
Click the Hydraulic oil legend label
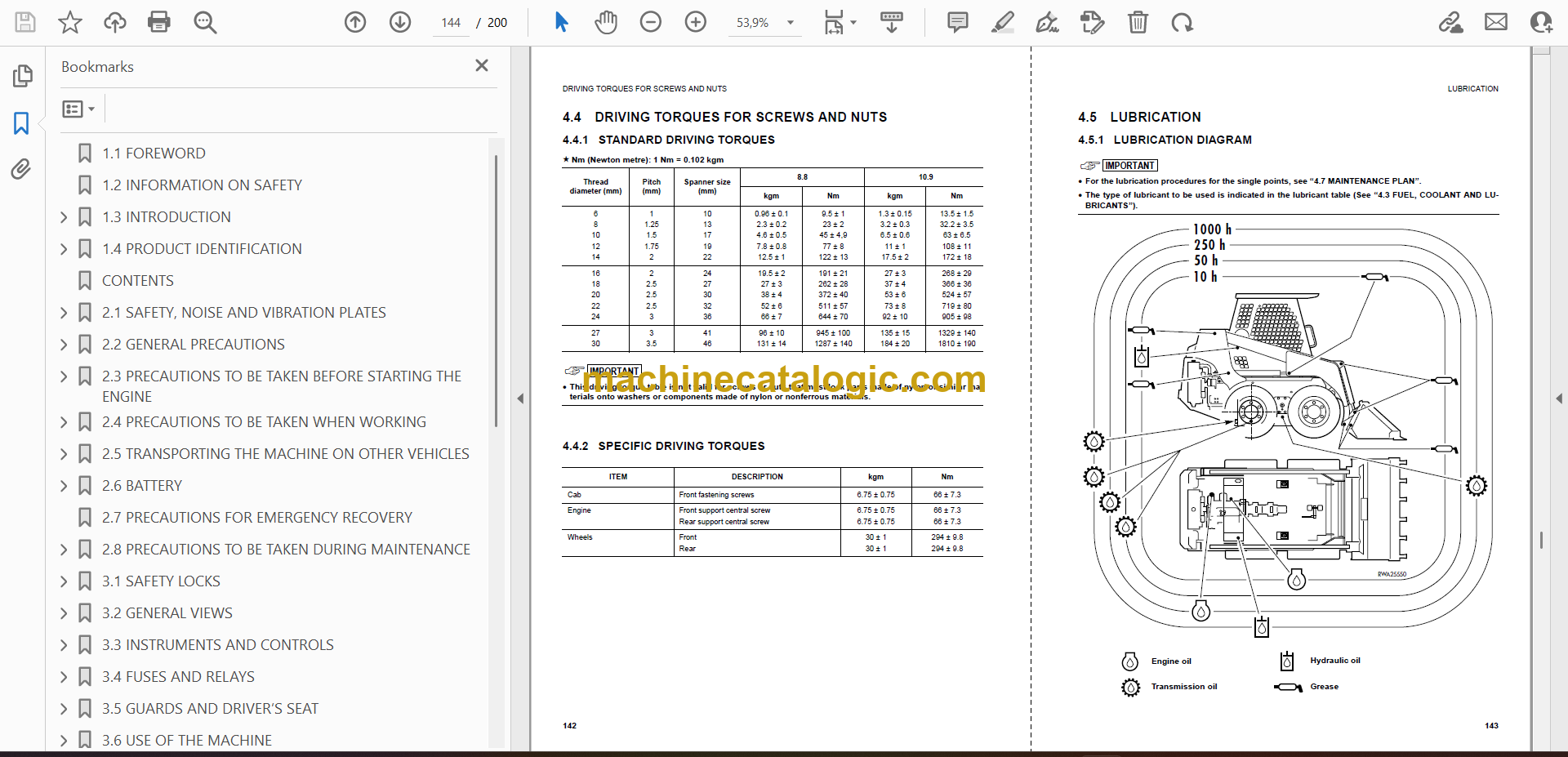(1335, 661)
